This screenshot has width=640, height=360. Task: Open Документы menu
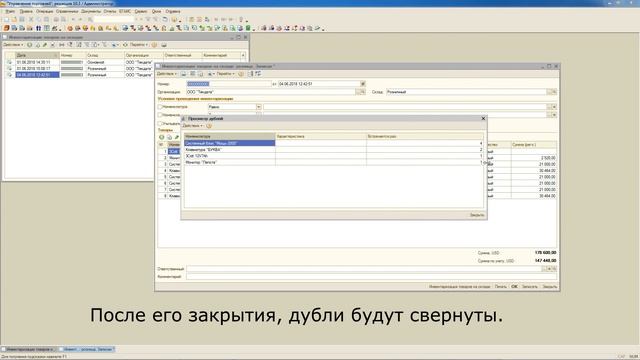tap(91, 11)
